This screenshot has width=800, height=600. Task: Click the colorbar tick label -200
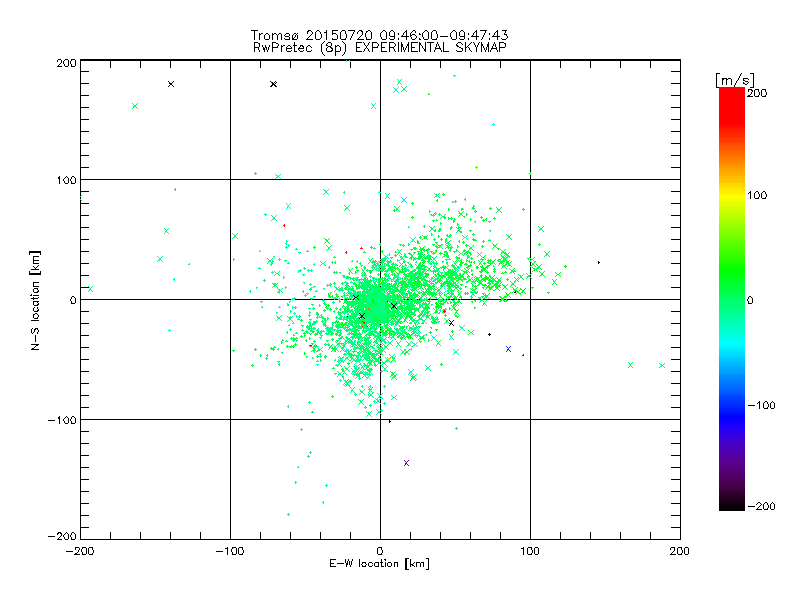pos(761,506)
